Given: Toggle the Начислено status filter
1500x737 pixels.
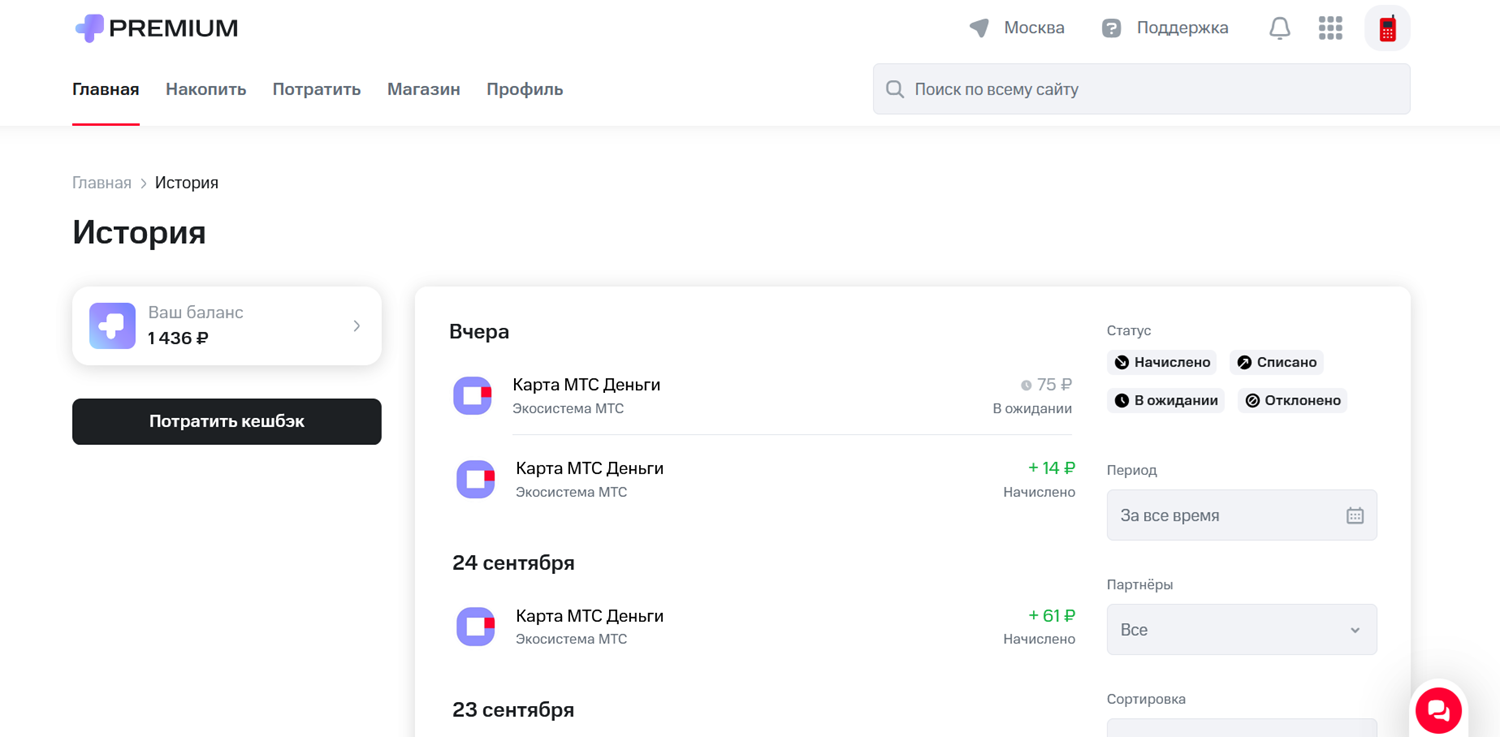Looking at the screenshot, I should coord(1163,362).
